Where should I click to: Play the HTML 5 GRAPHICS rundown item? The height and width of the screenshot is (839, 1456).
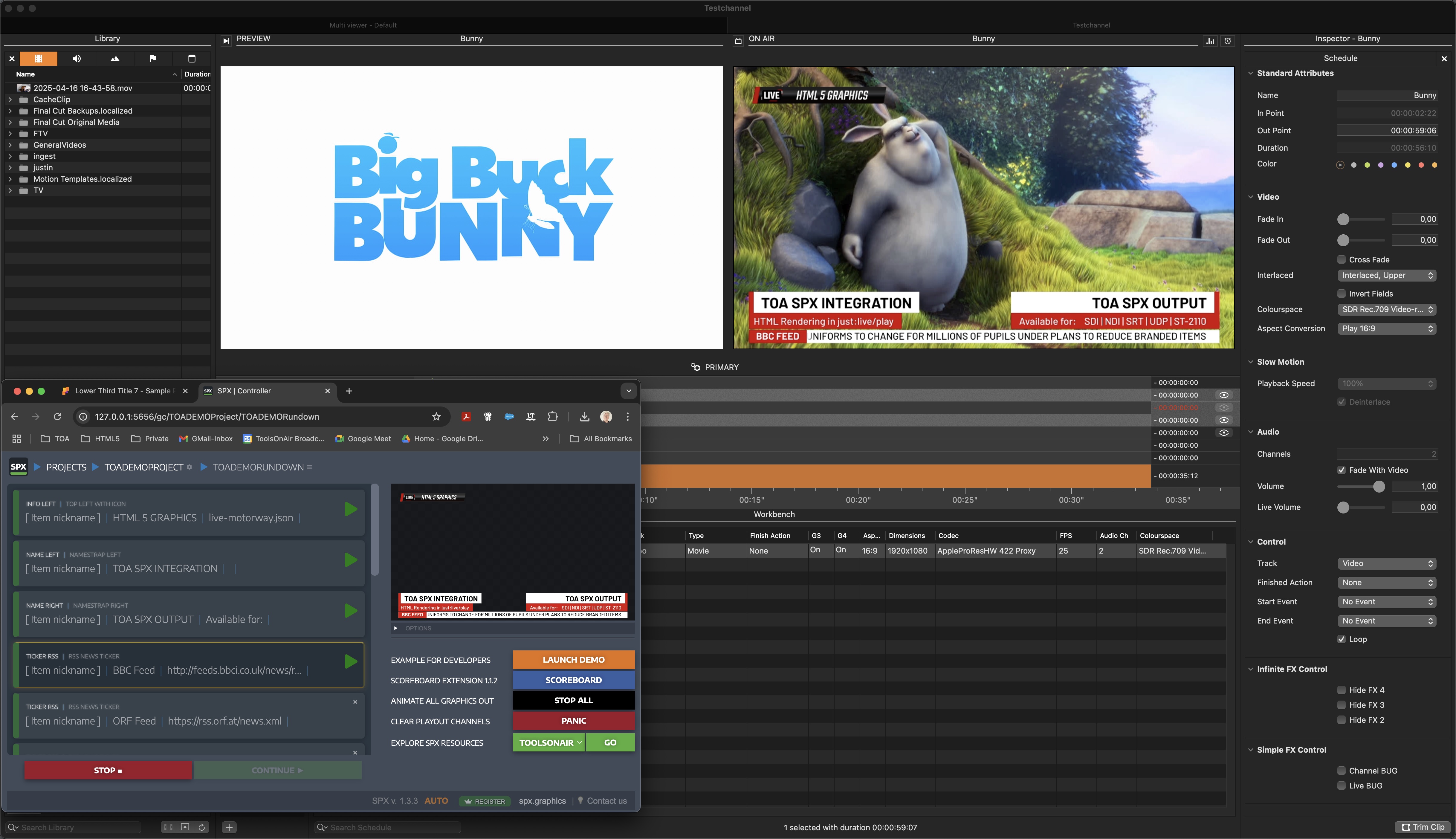tap(351, 509)
